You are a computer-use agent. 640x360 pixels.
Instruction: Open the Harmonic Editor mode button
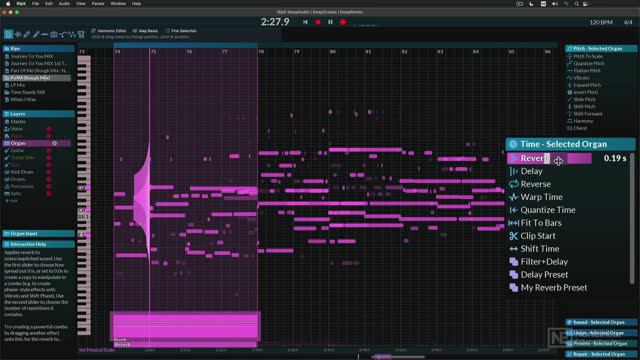[109, 31]
